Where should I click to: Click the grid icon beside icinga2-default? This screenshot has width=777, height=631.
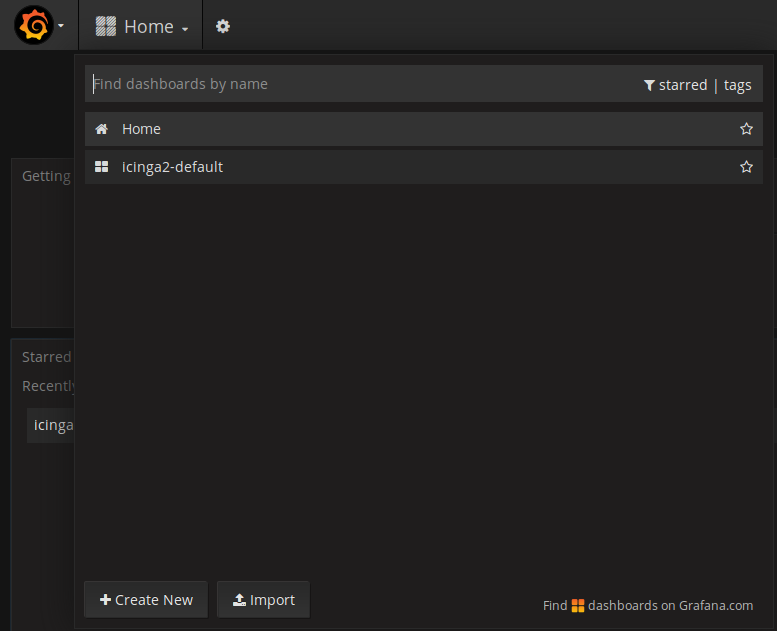101,167
